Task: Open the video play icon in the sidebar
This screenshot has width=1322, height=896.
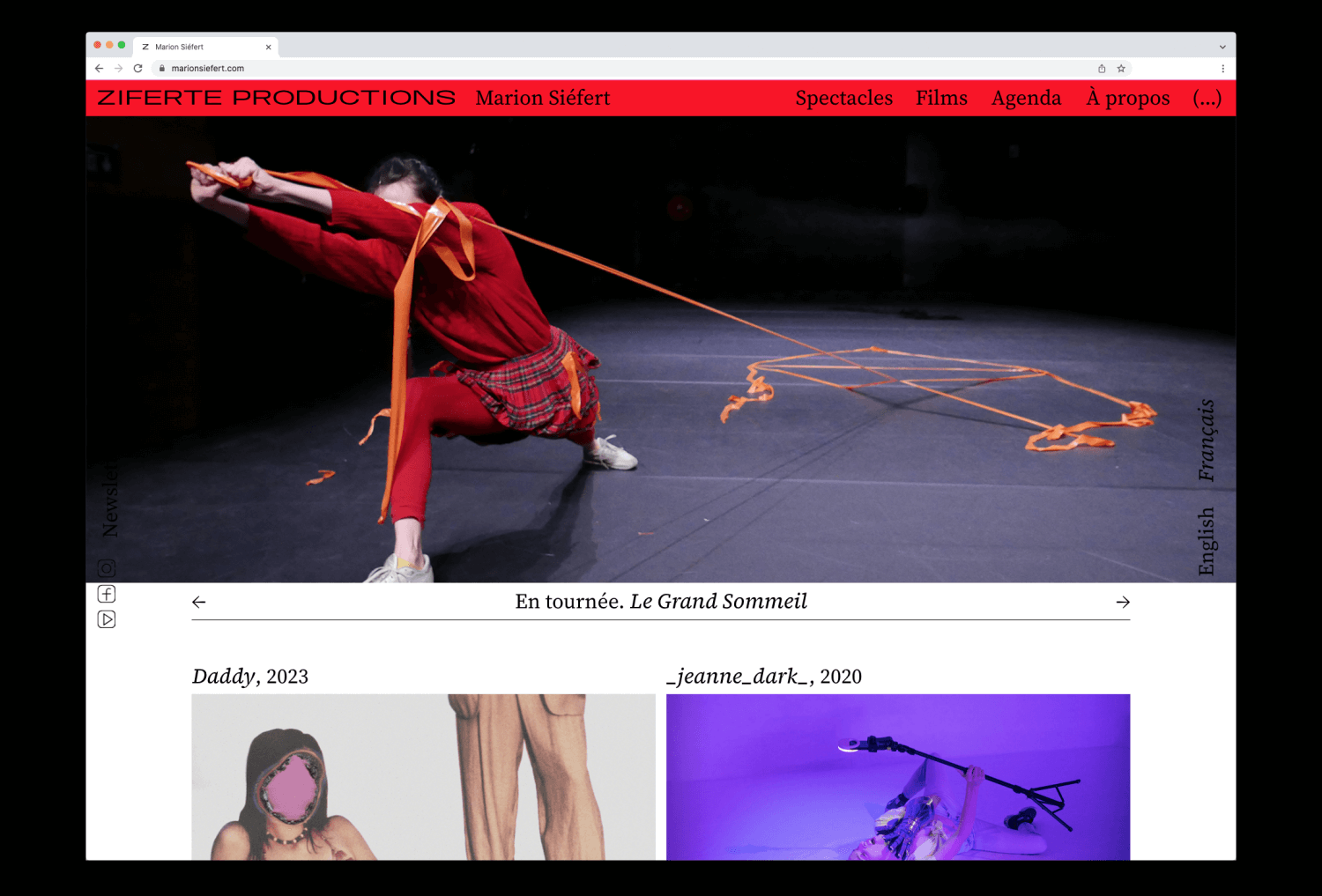Action: tap(107, 619)
